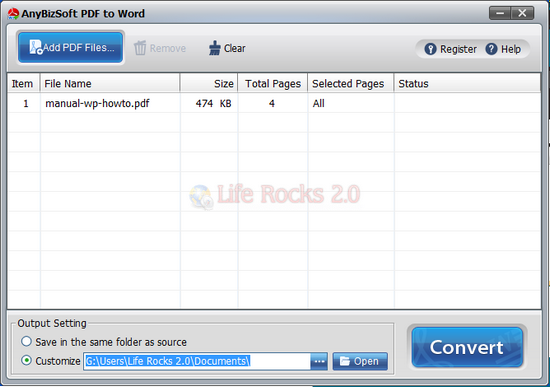The height and width of the screenshot is (387, 550).
Task: Click the Add PDF Files button
Action: [71, 47]
